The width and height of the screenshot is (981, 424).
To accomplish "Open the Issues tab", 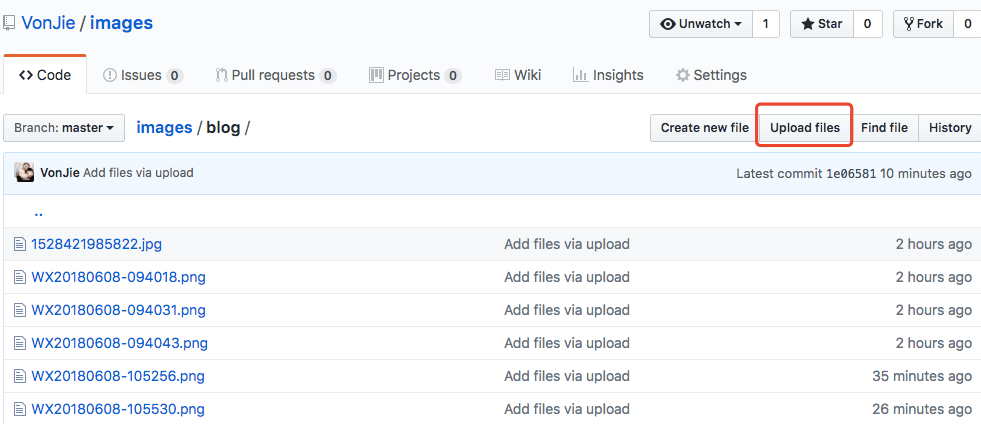I will [143, 75].
